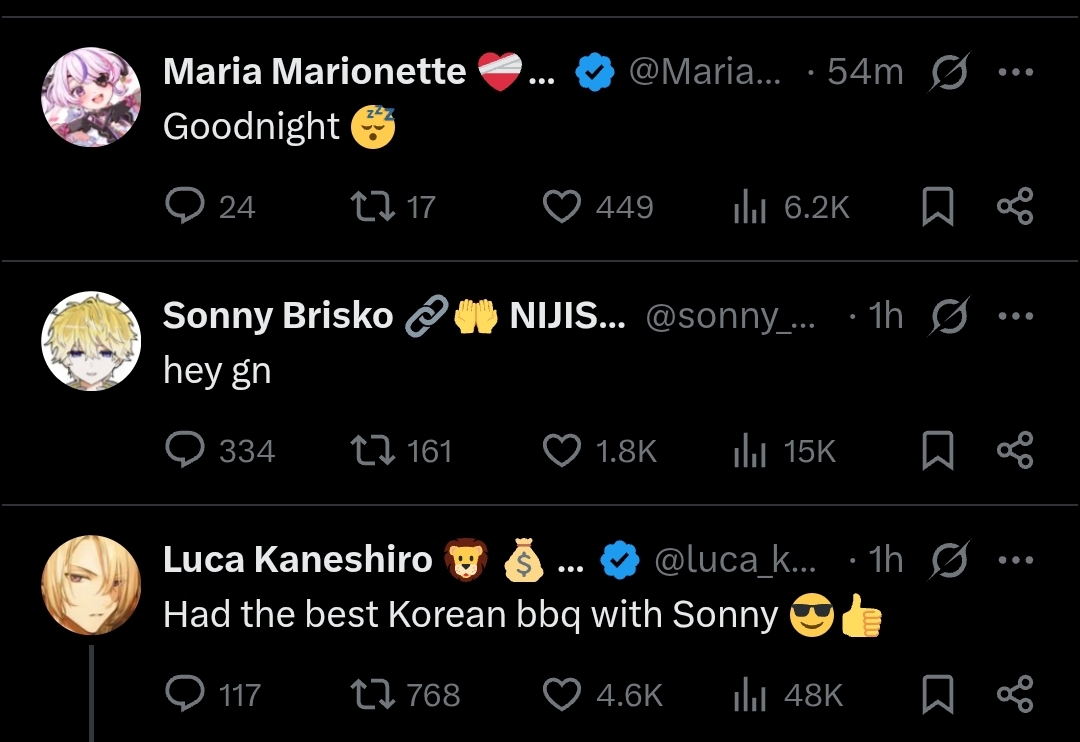The image size is (1080, 742).
Task: Open Sonny Brisko's avatar
Action: pyautogui.click(x=91, y=341)
